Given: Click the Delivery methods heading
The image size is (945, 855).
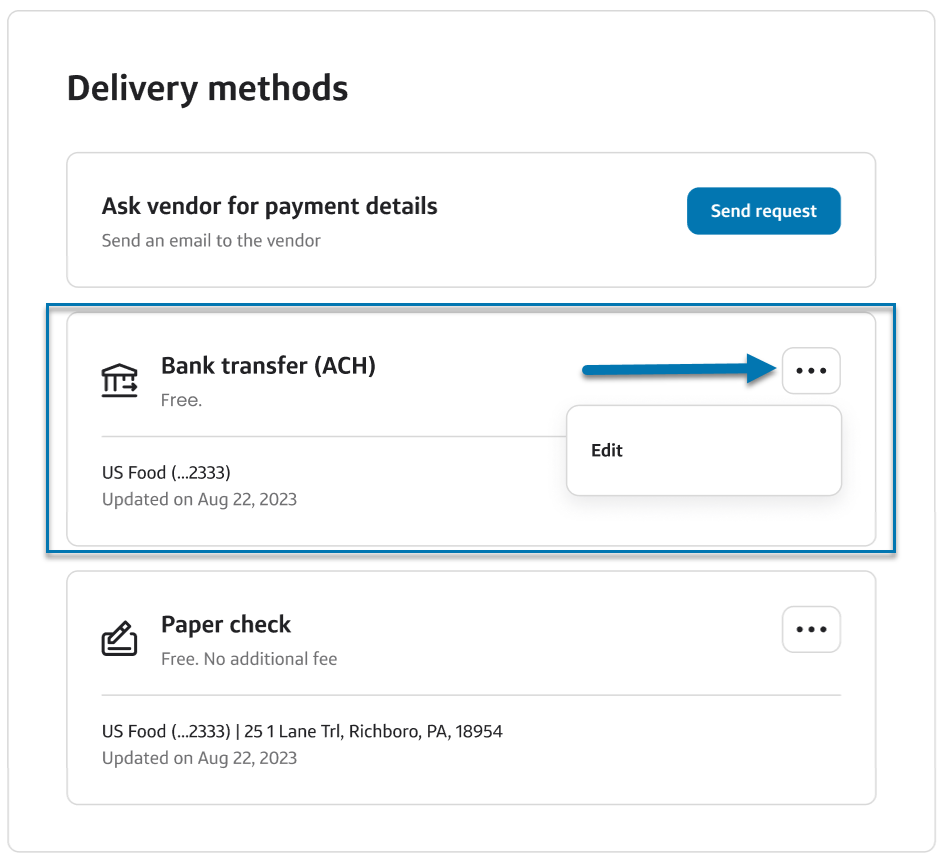Looking at the screenshot, I should [x=207, y=89].
